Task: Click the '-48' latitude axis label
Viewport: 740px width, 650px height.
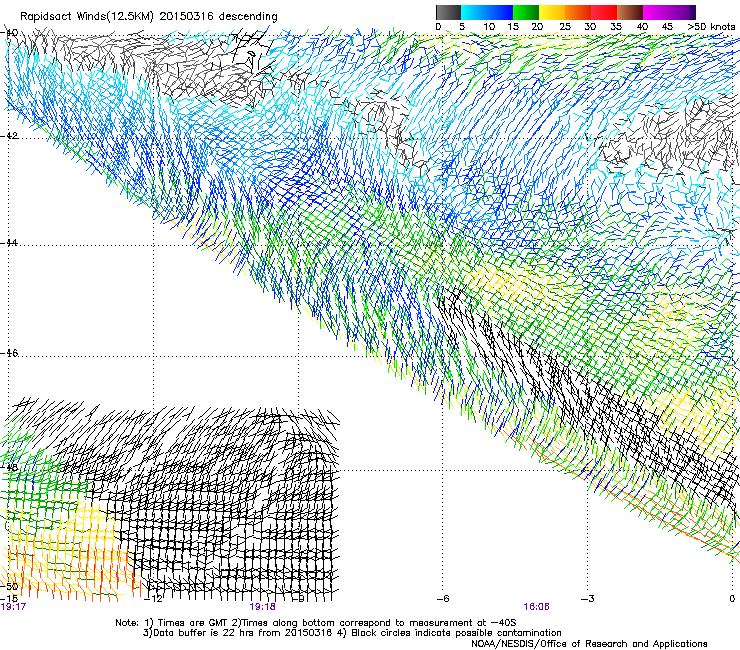Action: click(9, 467)
